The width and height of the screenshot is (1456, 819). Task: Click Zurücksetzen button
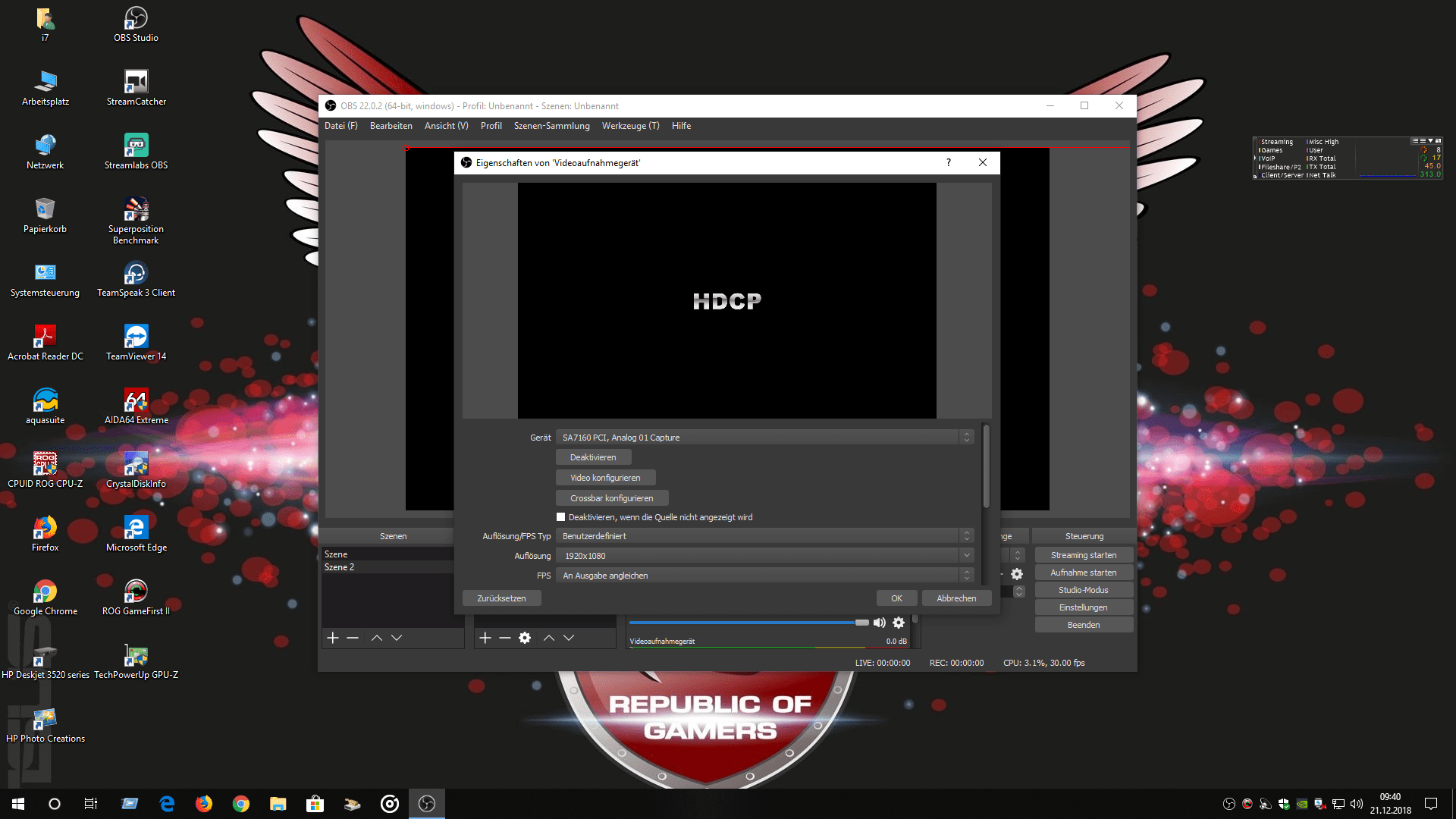tap(501, 598)
